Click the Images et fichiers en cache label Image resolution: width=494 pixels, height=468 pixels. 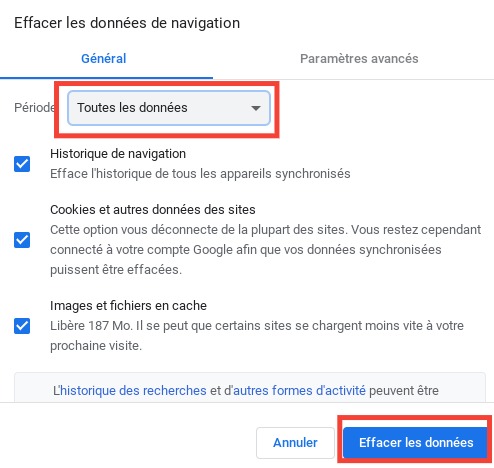[x=128, y=306]
